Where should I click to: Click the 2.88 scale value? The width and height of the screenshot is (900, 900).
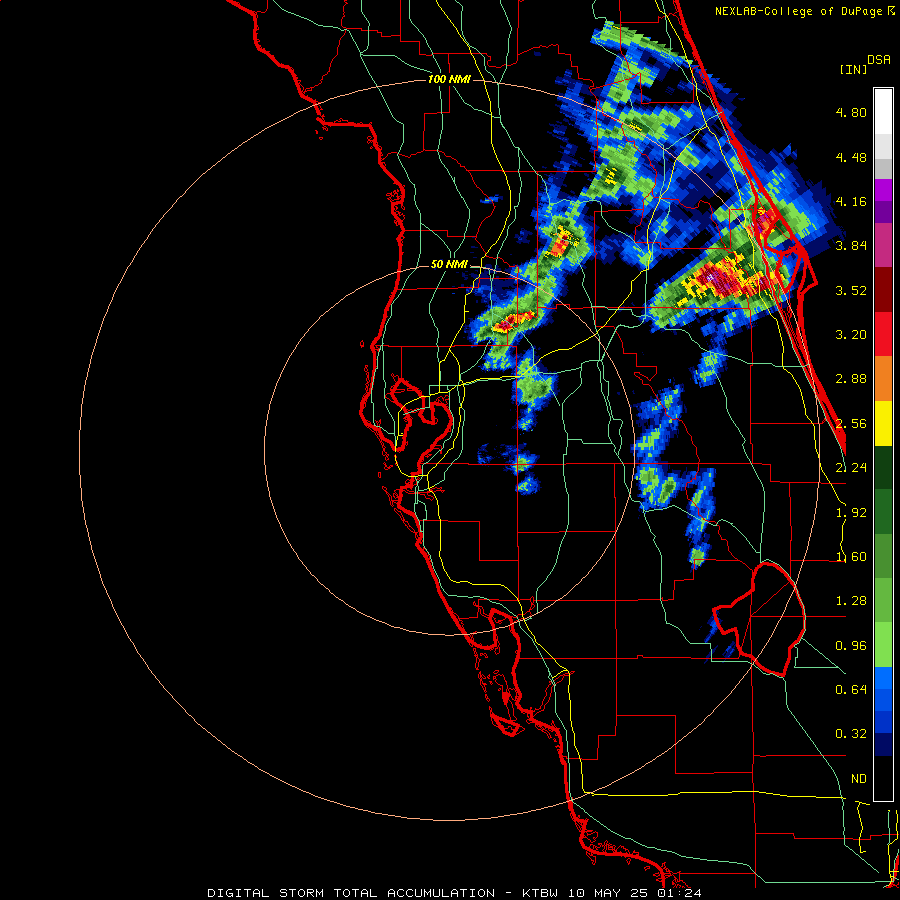tap(851, 379)
